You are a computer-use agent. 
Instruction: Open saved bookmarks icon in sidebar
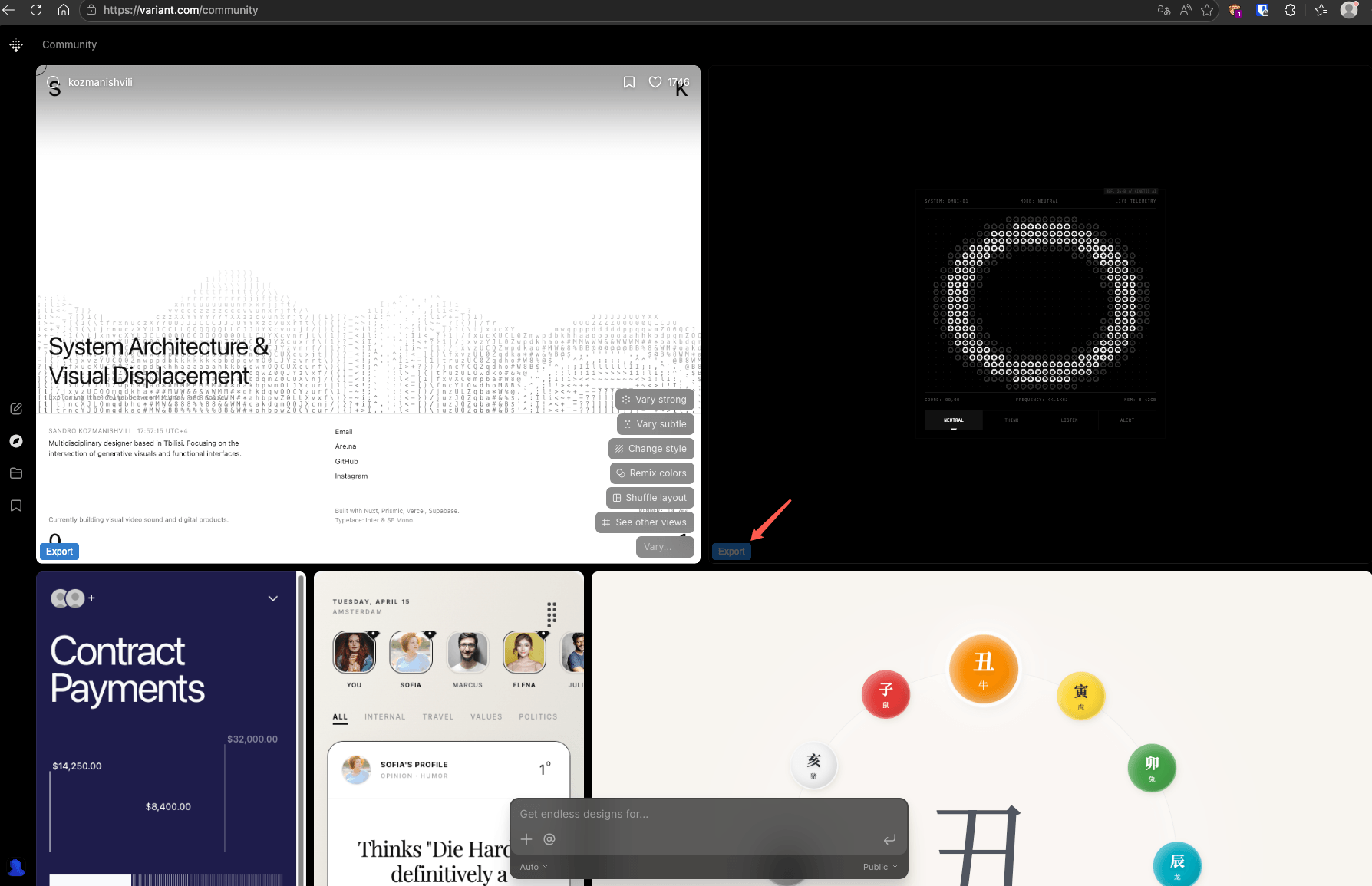[16, 506]
